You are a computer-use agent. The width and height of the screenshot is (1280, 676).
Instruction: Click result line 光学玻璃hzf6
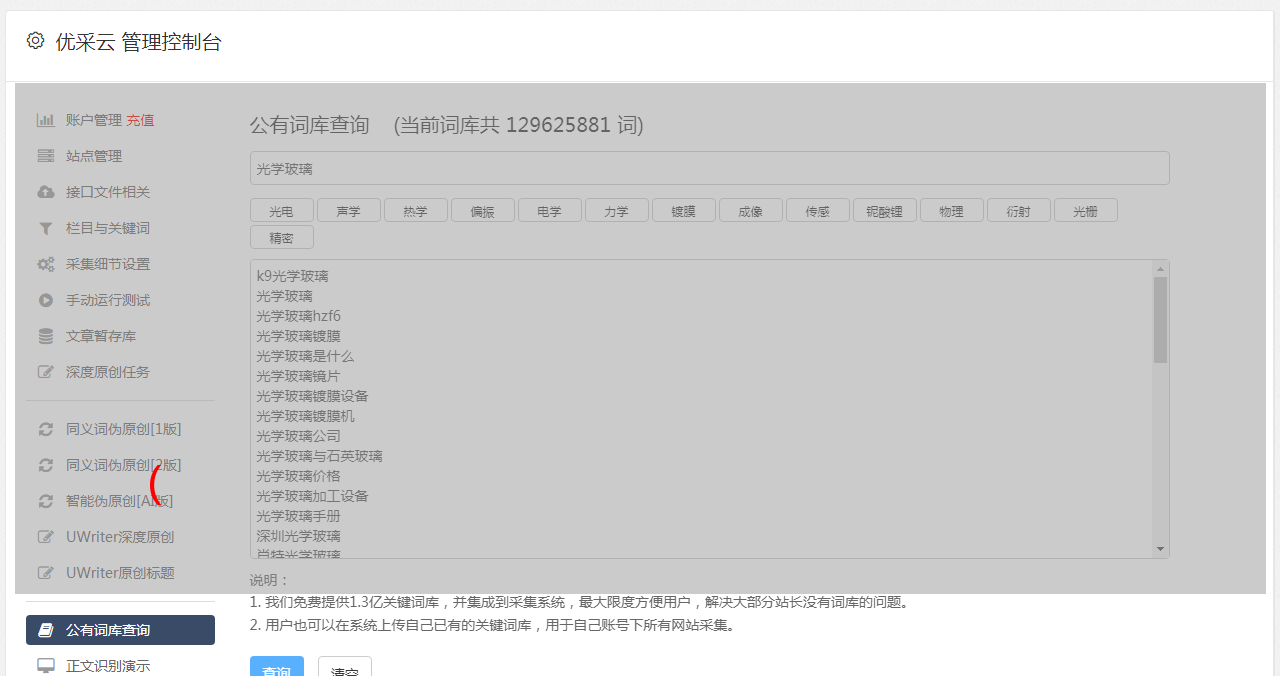coord(298,316)
